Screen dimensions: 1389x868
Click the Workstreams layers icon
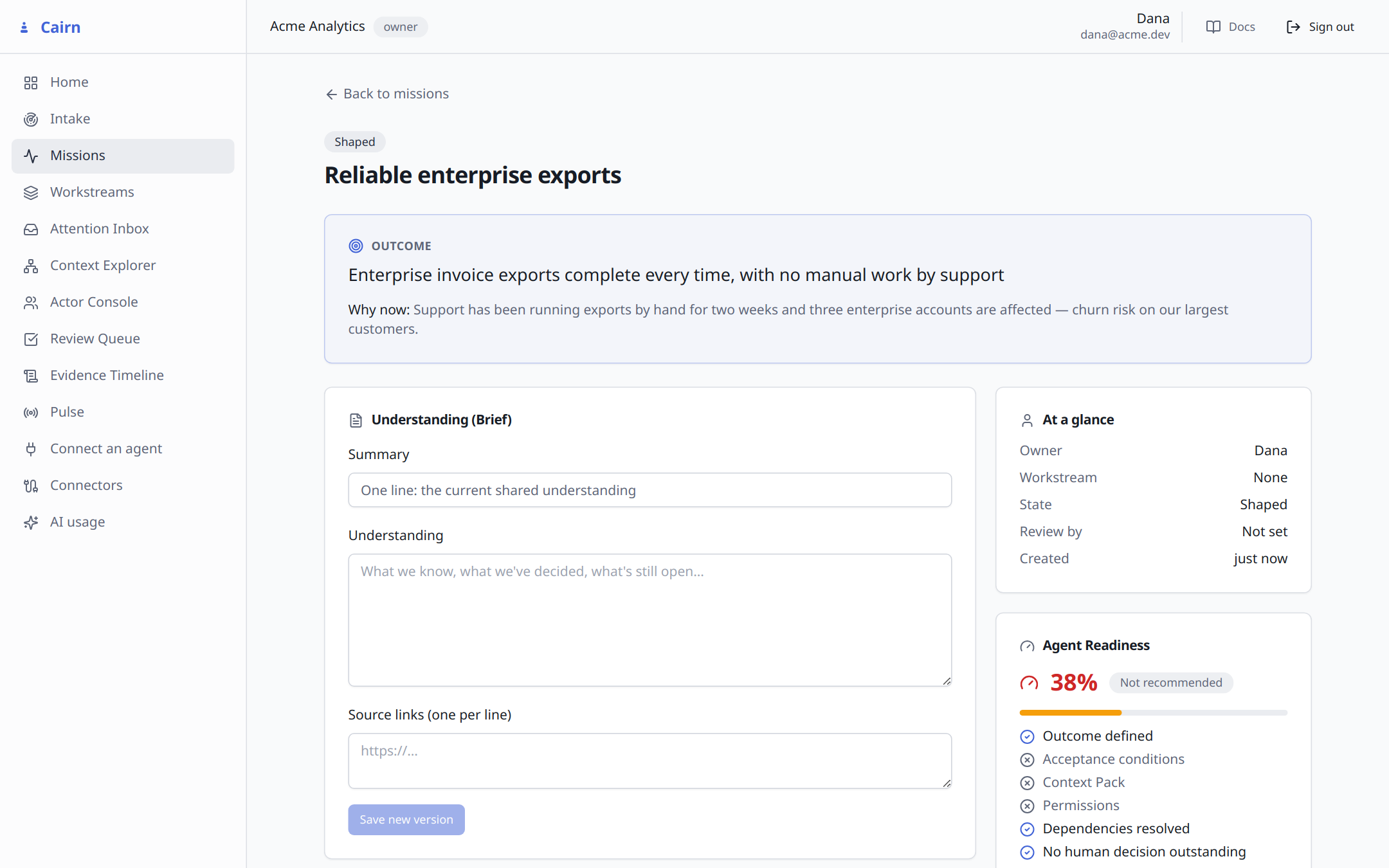(31, 193)
